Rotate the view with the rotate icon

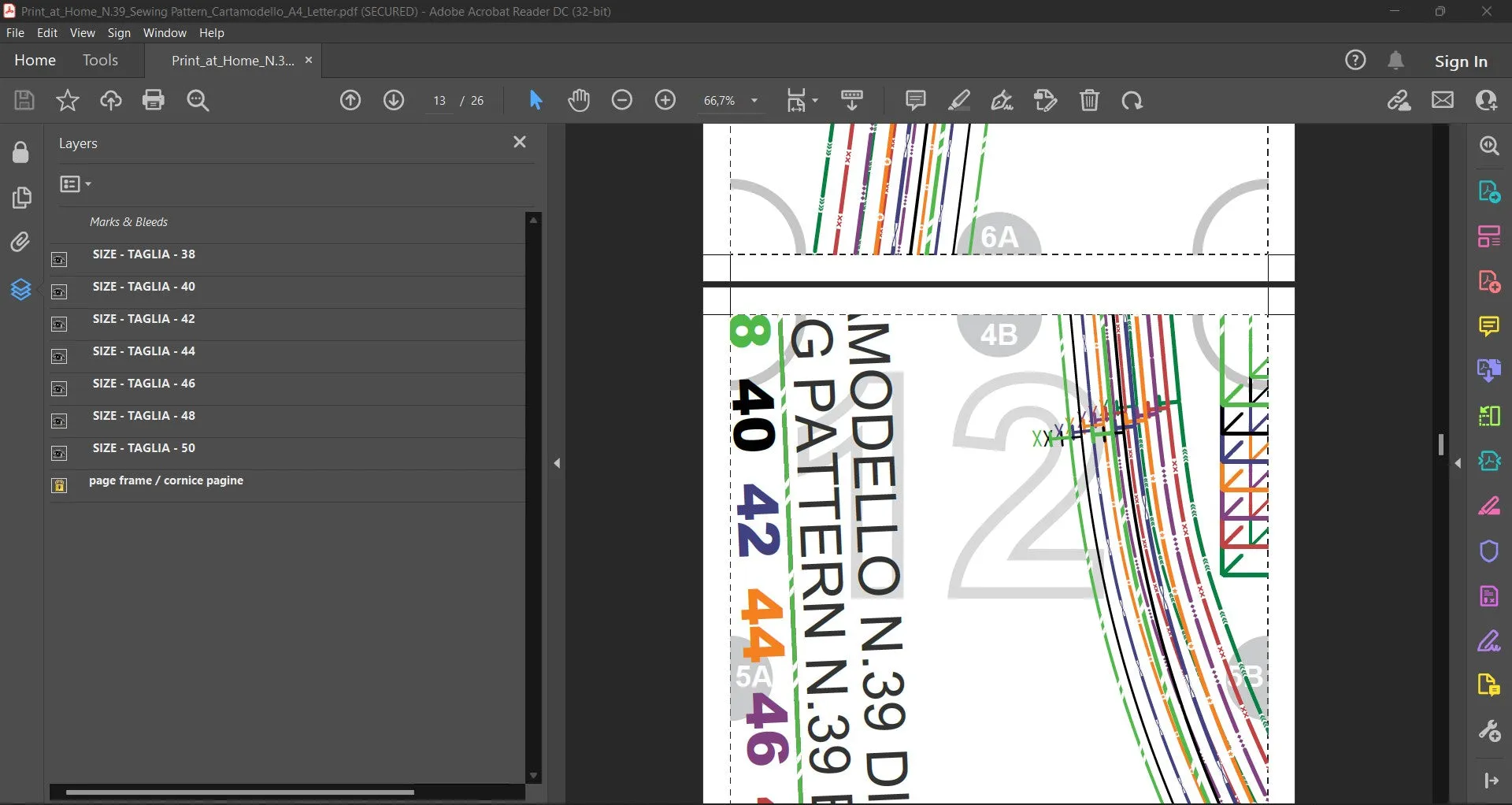[x=1132, y=100]
